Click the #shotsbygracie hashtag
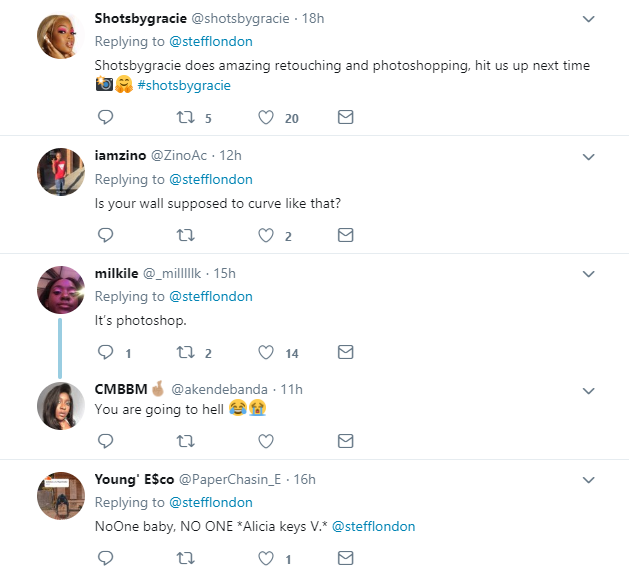 pos(184,85)
